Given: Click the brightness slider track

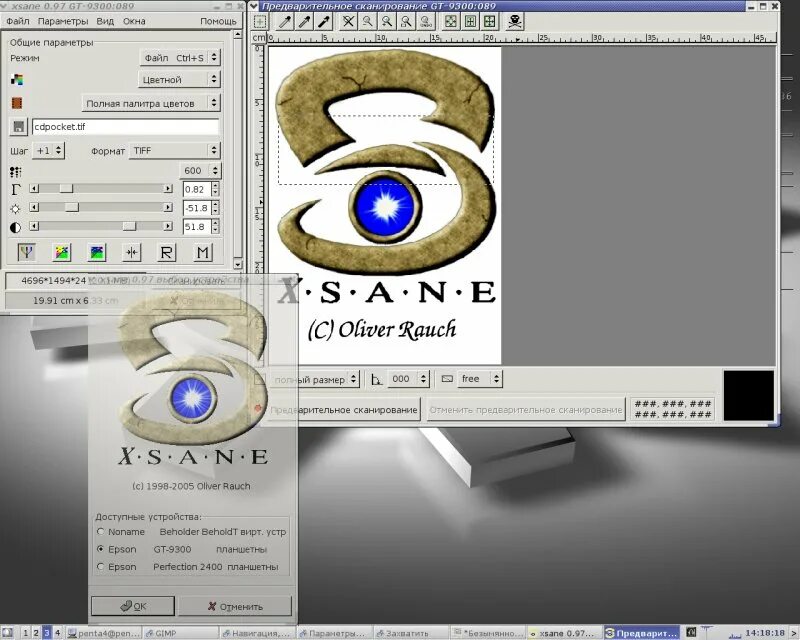Looking at the screenshot, I should pyautogui.click(x=101, y=207).
